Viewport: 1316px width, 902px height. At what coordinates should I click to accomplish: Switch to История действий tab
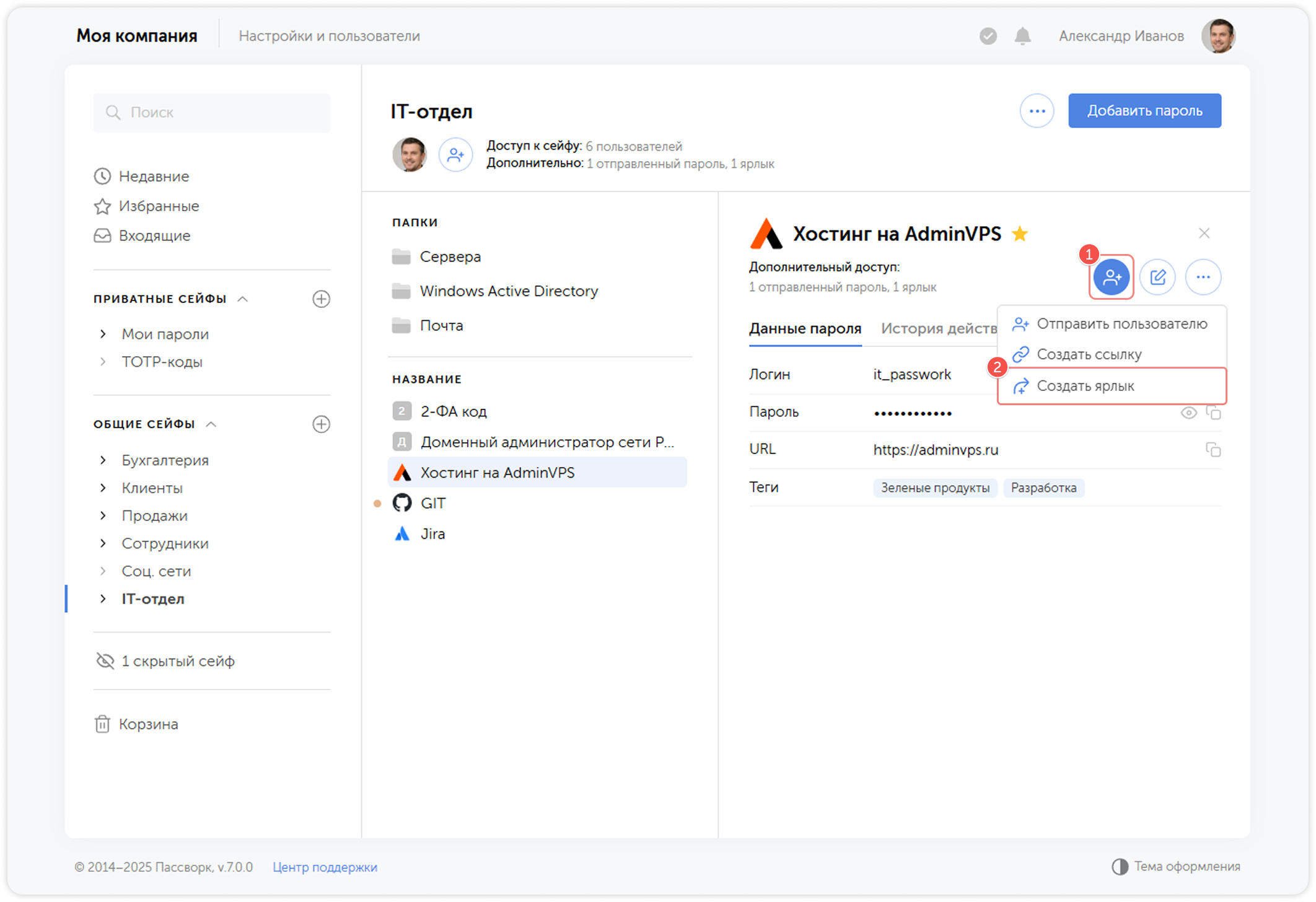[939, 328]
